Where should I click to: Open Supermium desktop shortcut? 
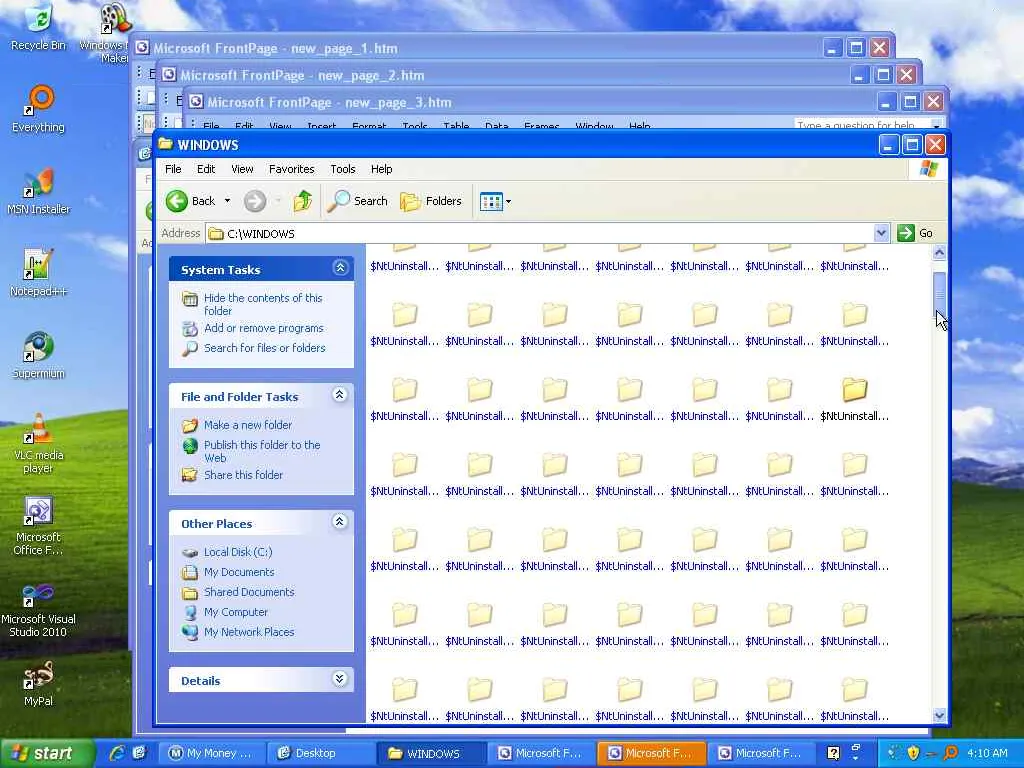click(39, 356)
